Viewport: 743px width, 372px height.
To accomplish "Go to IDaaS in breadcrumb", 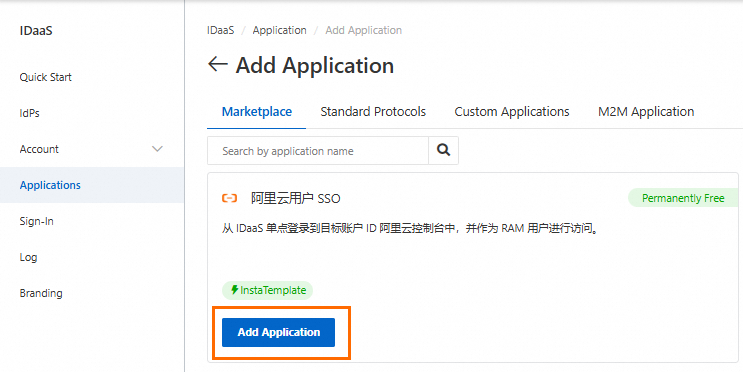I will pyautogui.click(x=221, y=30).
